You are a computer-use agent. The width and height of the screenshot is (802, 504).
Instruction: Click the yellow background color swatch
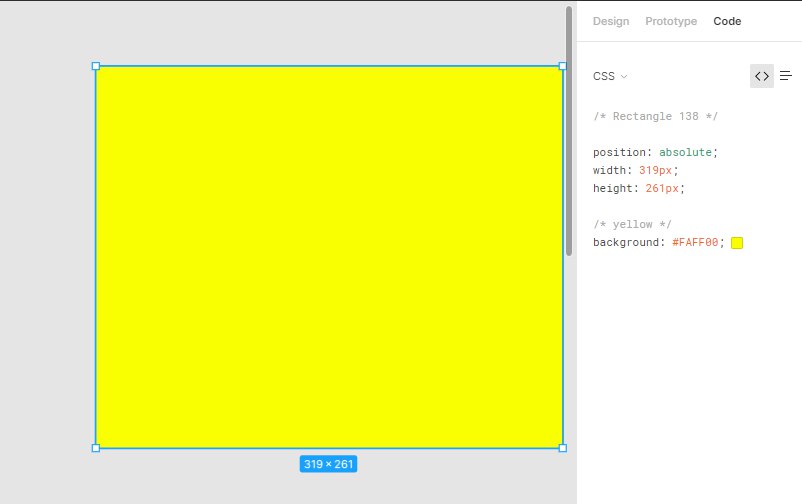(737, 243)
